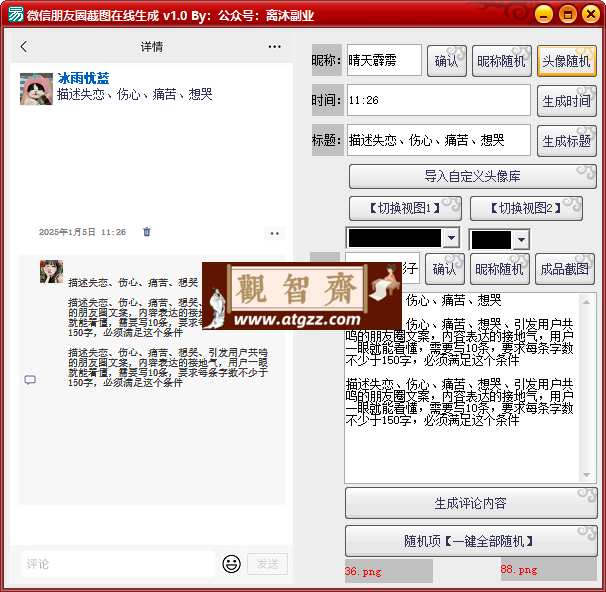Viewport: 606px width, 592px height.
Task: Click the cat avatar of 冰雨忧蓝
Action: point(36,89)
